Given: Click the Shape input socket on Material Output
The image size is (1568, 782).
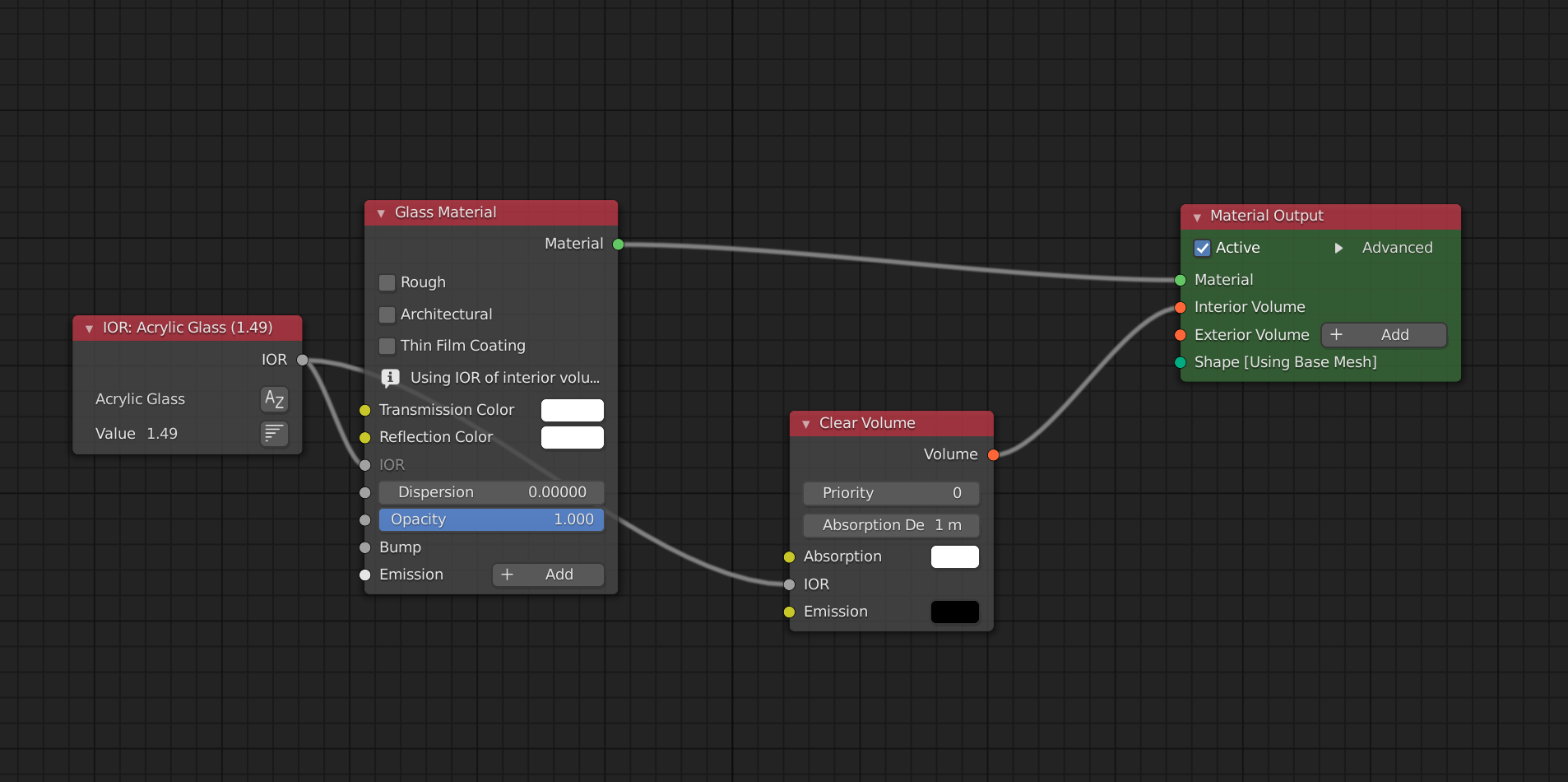Looking at the screenshot, I should pyautogui.click(x=1180, y=363).
